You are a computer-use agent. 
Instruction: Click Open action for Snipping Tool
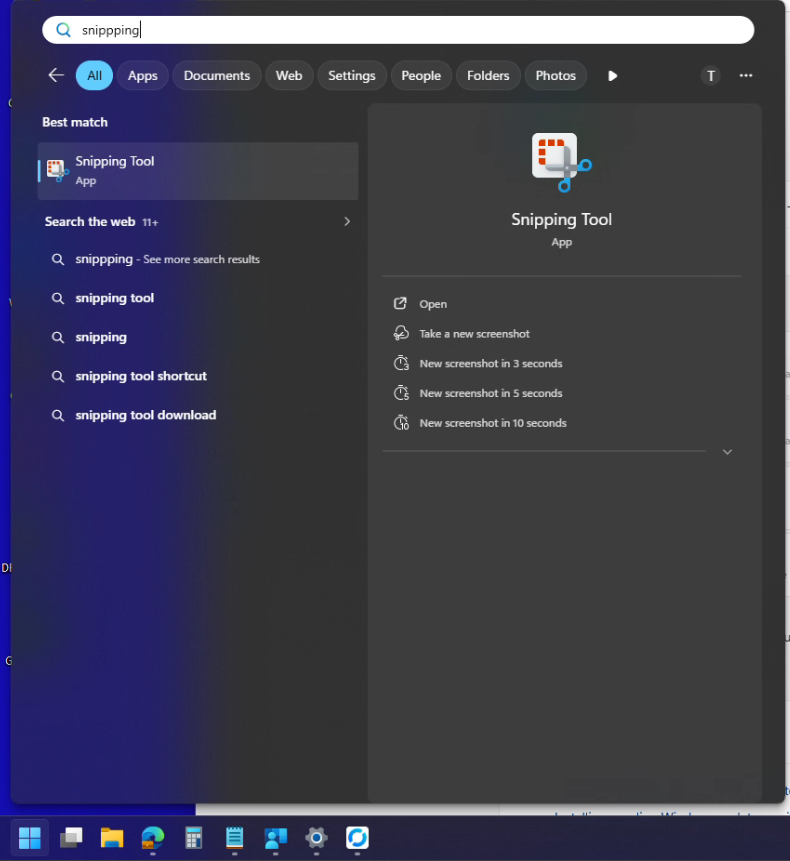coord(433,304)
